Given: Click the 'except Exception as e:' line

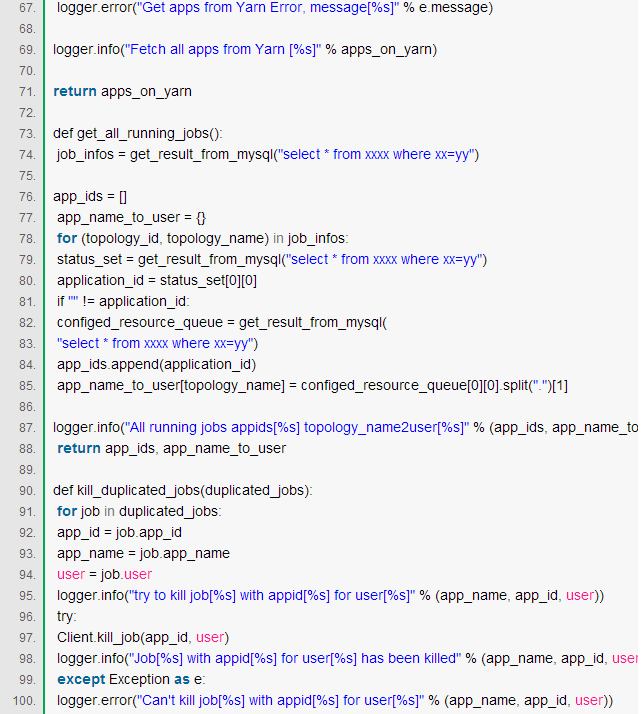Looking at the screenshot, I should (131, 679).
